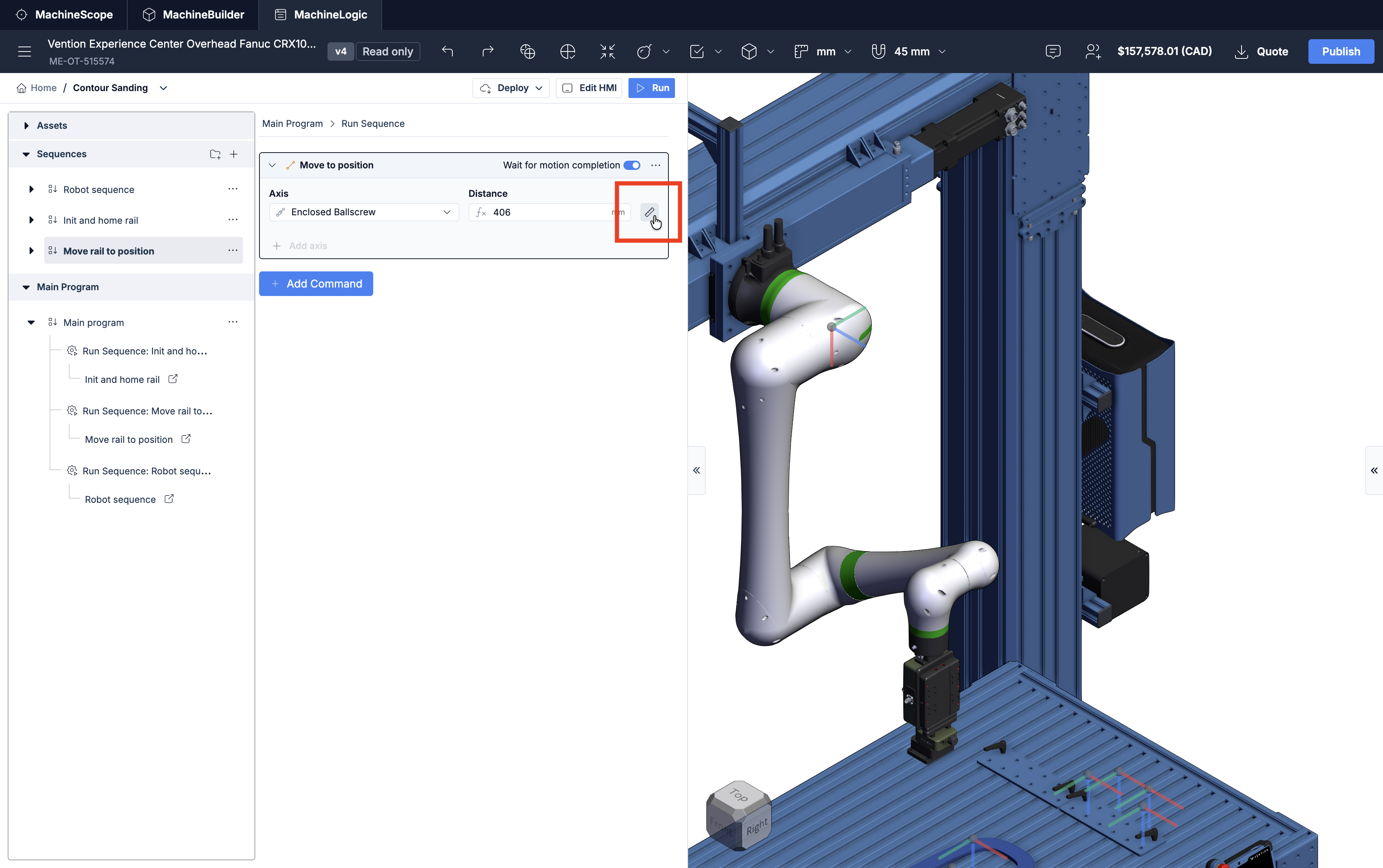Viewport: 1383px width, 868px height.
Task: Add a new sequence with plus icon
Action: (x=234, y=154)
